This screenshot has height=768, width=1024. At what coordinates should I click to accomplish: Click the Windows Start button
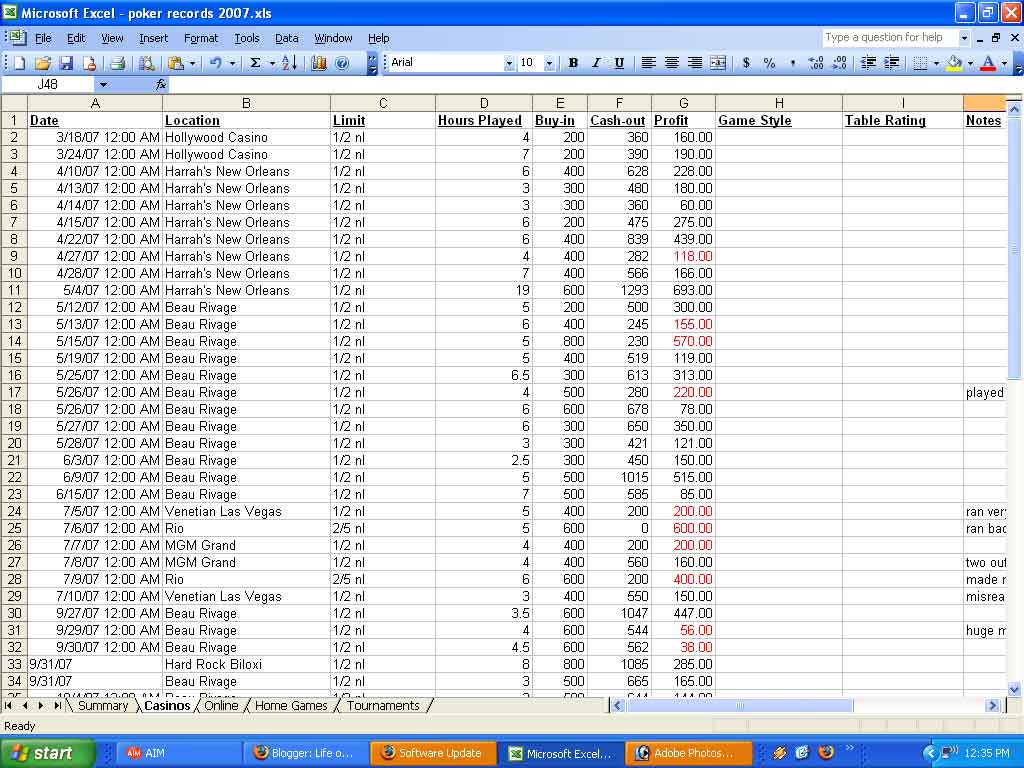[47, 753]
